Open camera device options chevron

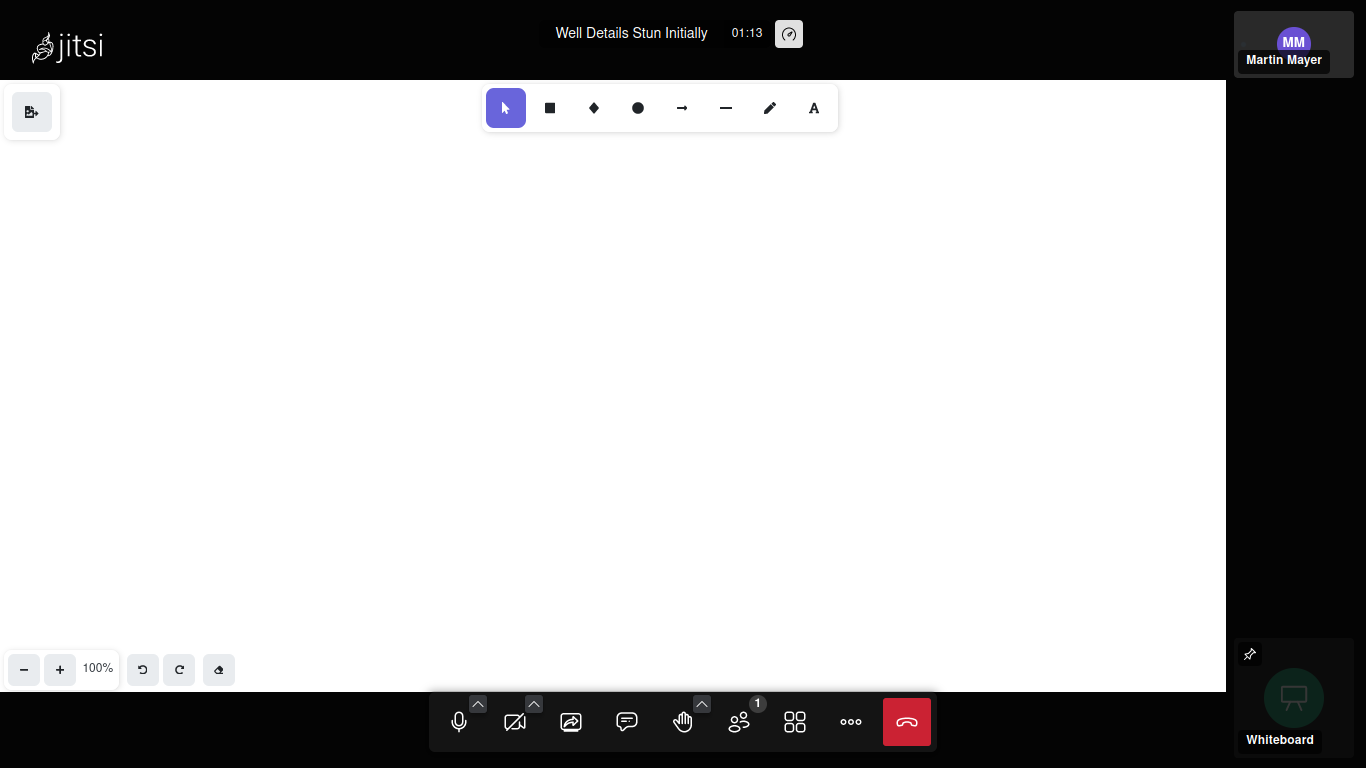(534, 704)
